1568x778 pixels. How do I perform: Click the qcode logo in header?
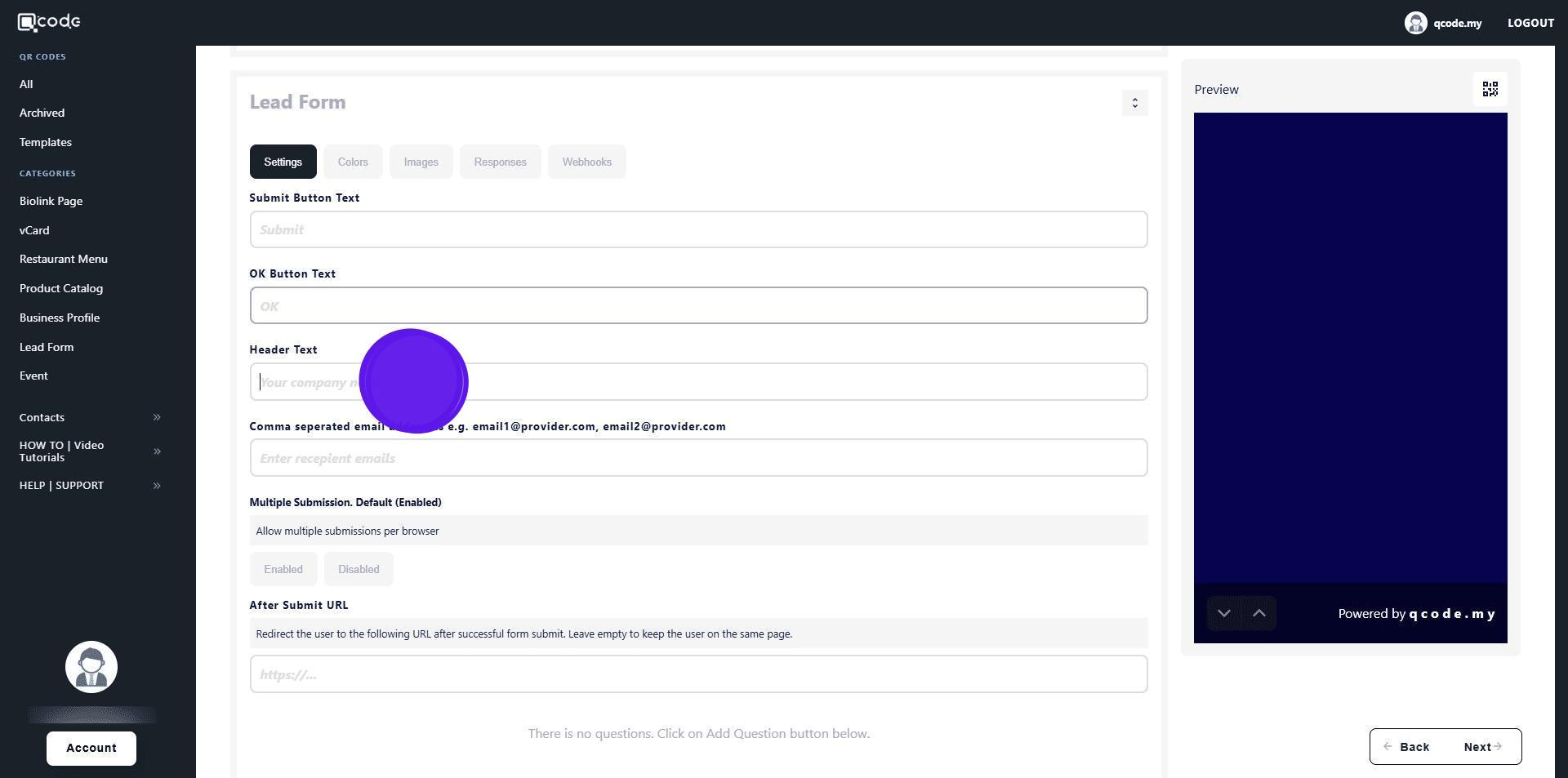point(49,22)
